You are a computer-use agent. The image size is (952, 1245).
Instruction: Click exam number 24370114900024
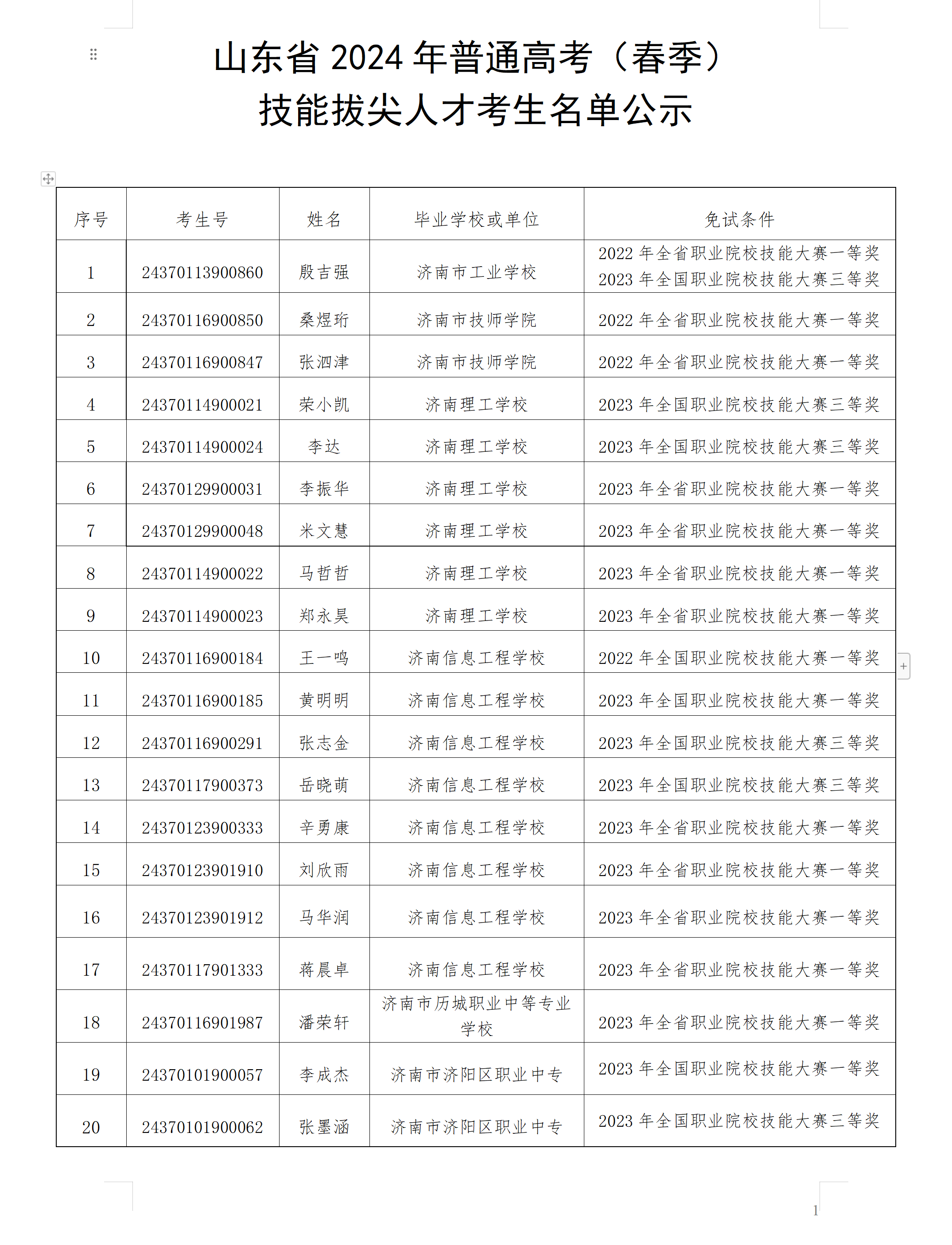coord(202,447)
